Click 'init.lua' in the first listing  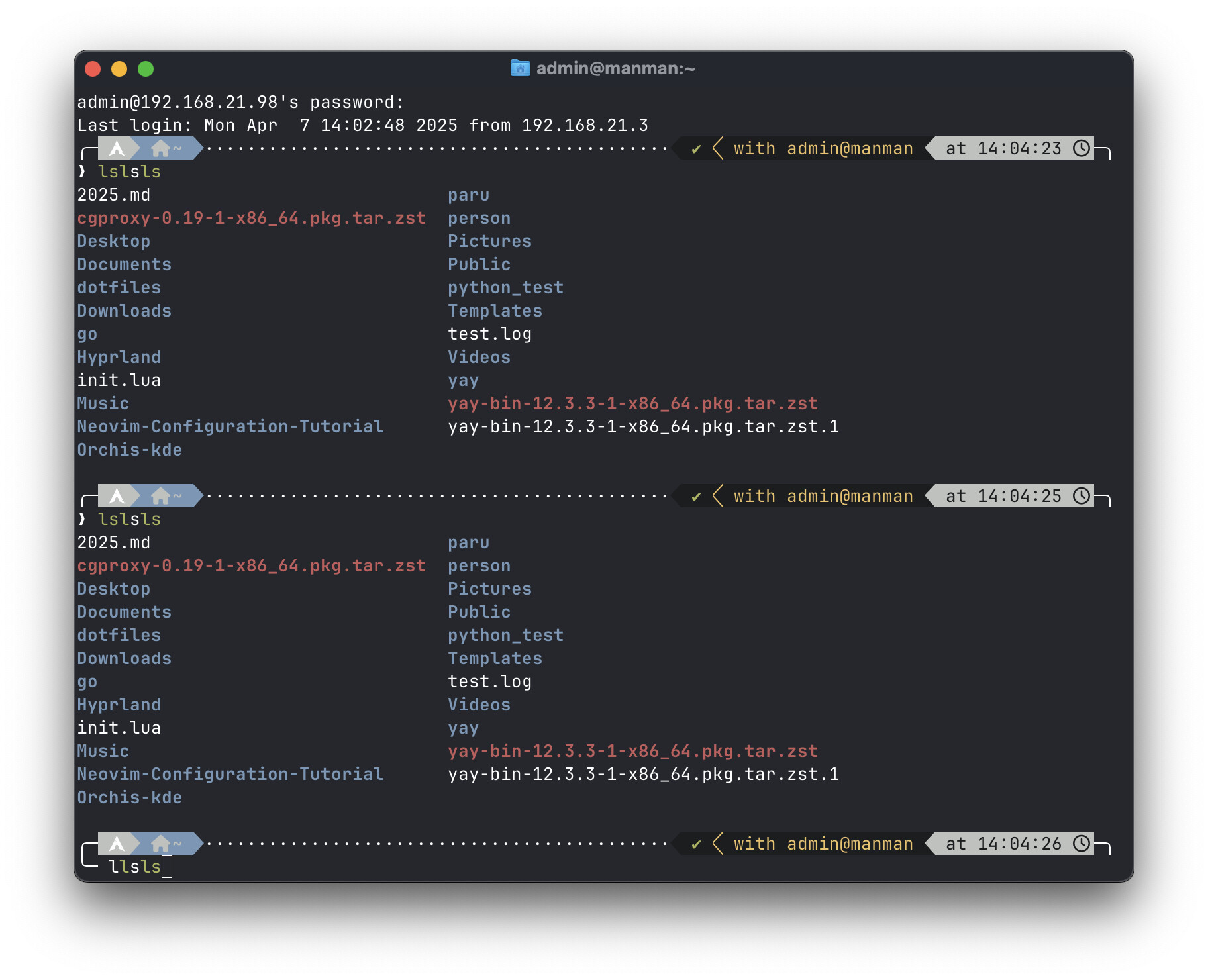(x=119, y=380)
